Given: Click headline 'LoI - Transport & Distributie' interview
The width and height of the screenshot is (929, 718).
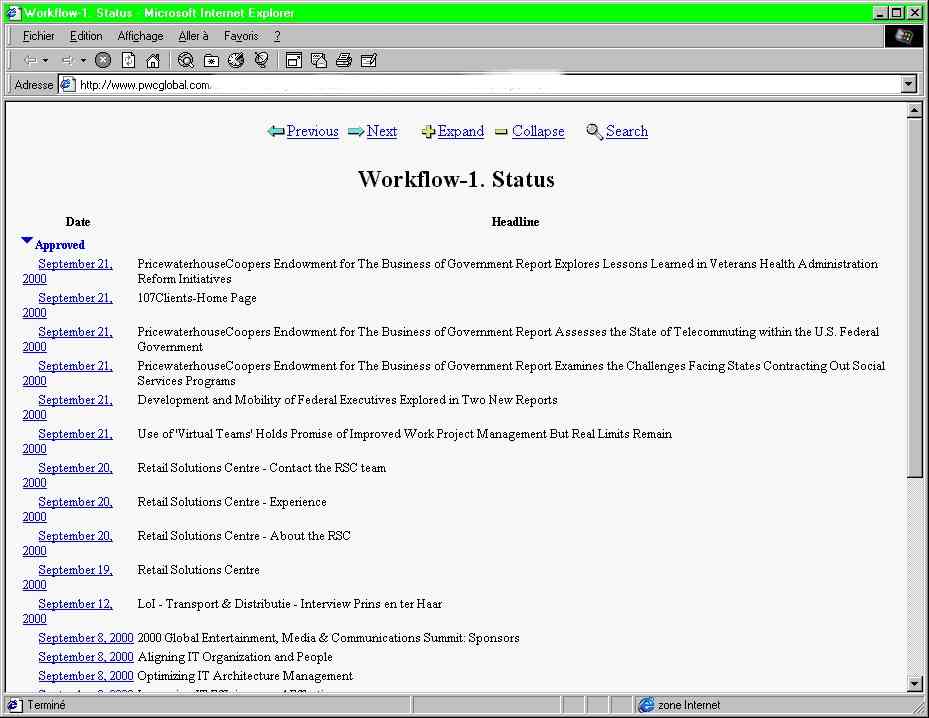Looking at the screenshot, I should tap(290, 604).
